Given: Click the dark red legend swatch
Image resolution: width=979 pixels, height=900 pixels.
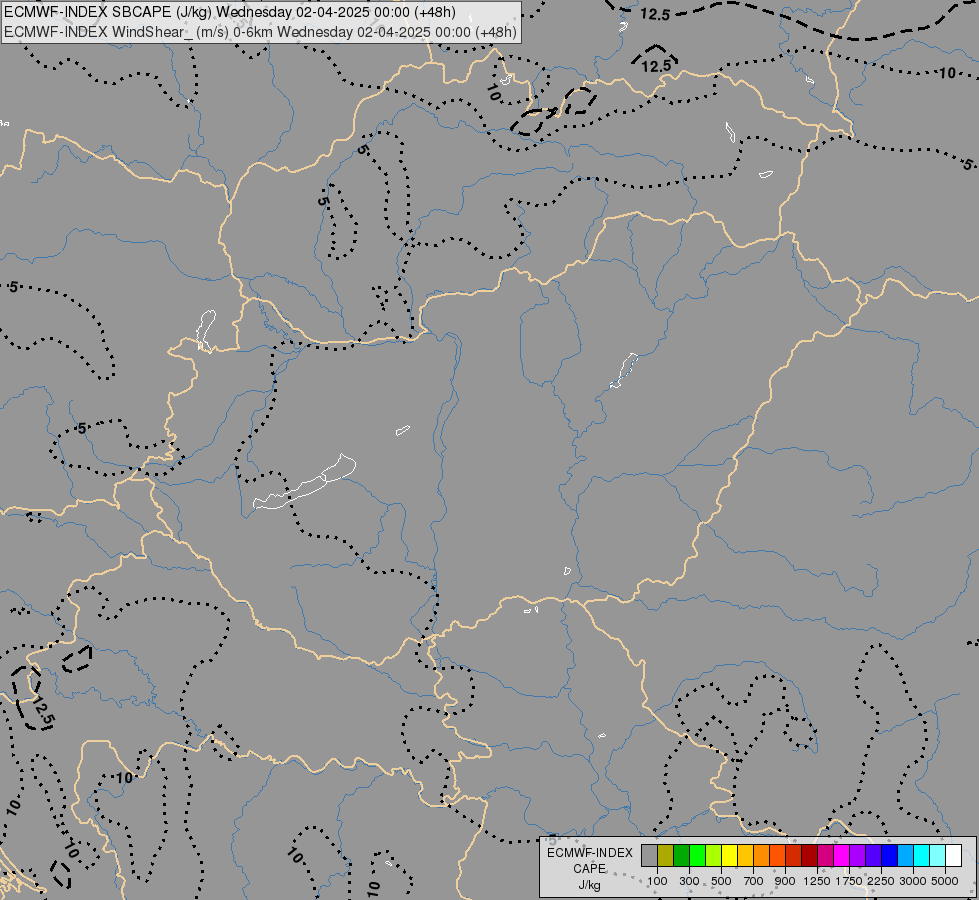Looking at the screenshot, I should (809, 856).
